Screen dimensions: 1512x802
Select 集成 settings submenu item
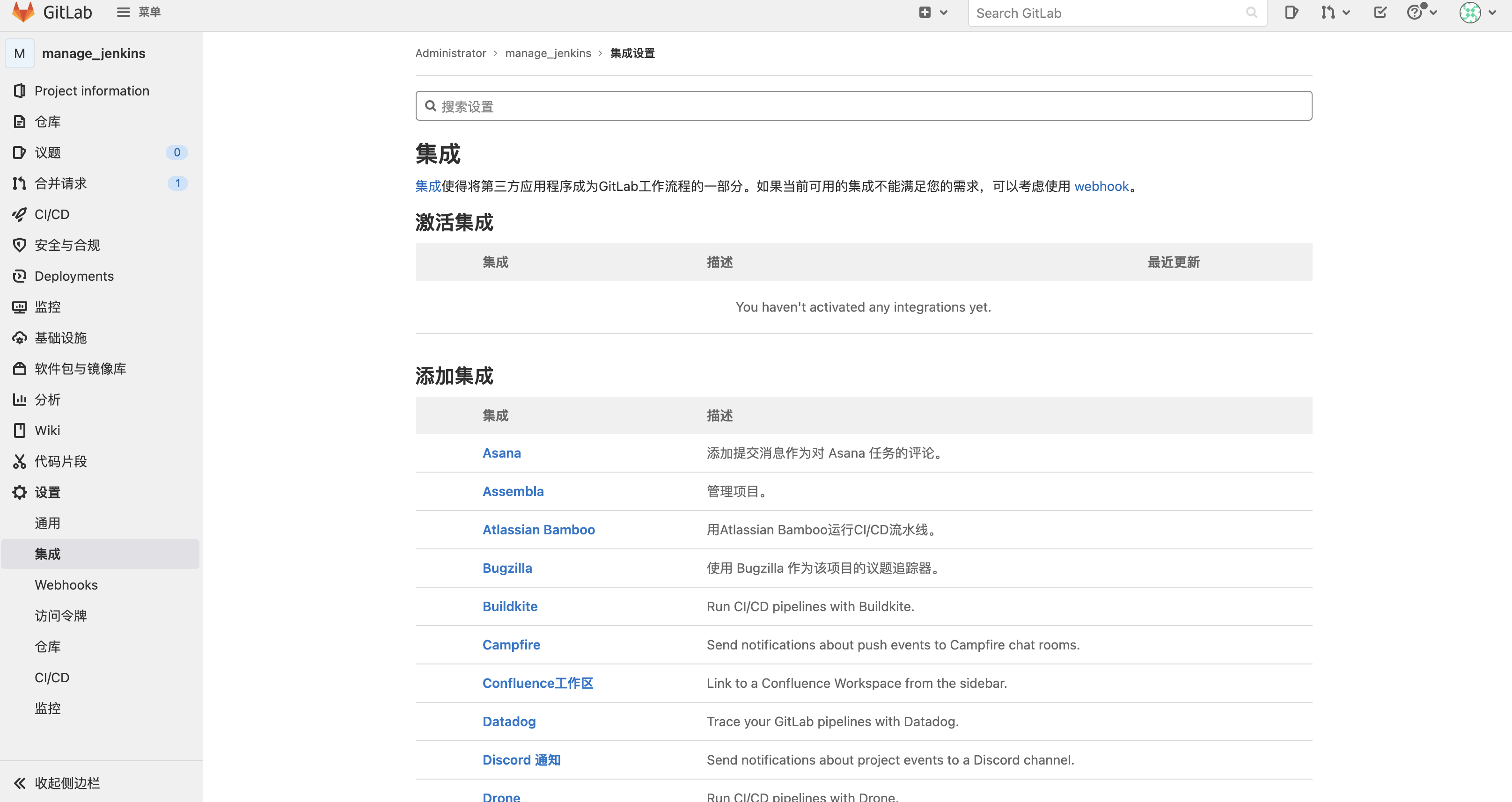[100, 554]
